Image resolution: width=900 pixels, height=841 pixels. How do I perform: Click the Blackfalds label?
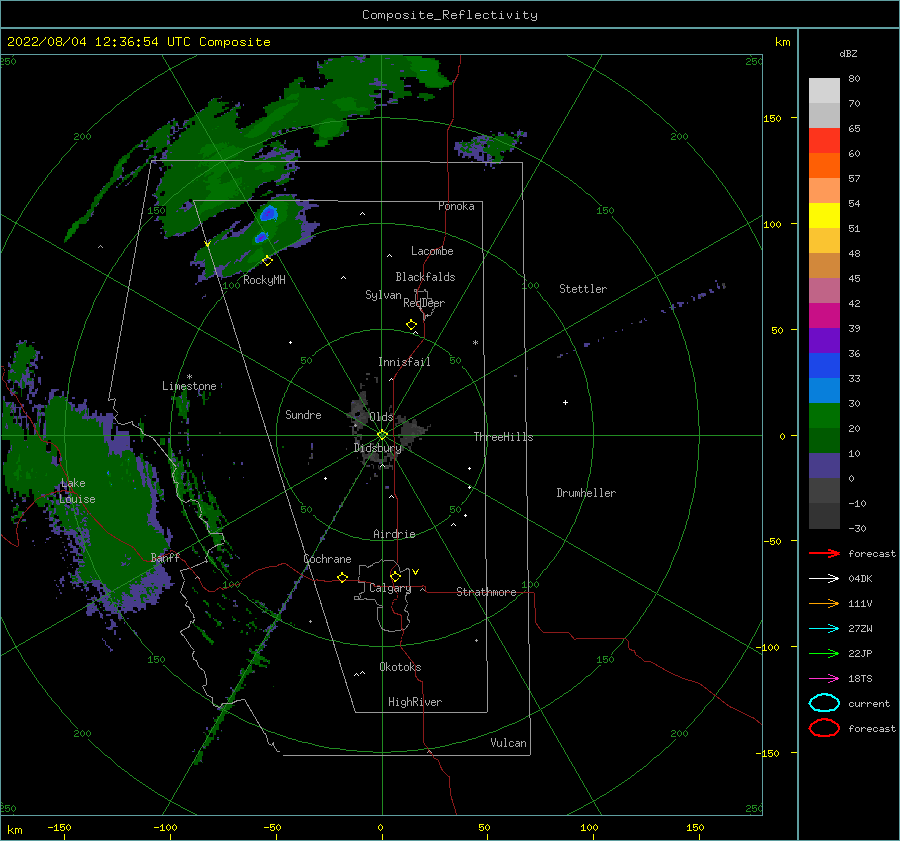(x=425, y=277)
